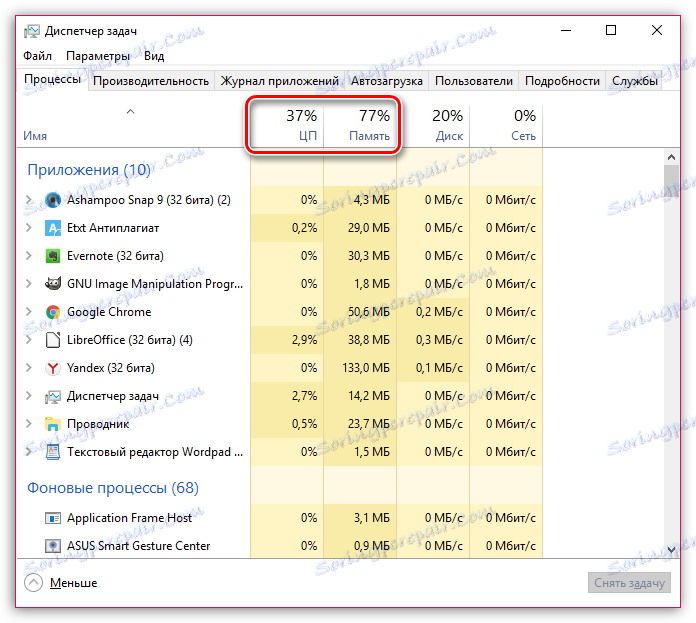Select the Фоновые процессы (68) group header

(x=113, y=488)
